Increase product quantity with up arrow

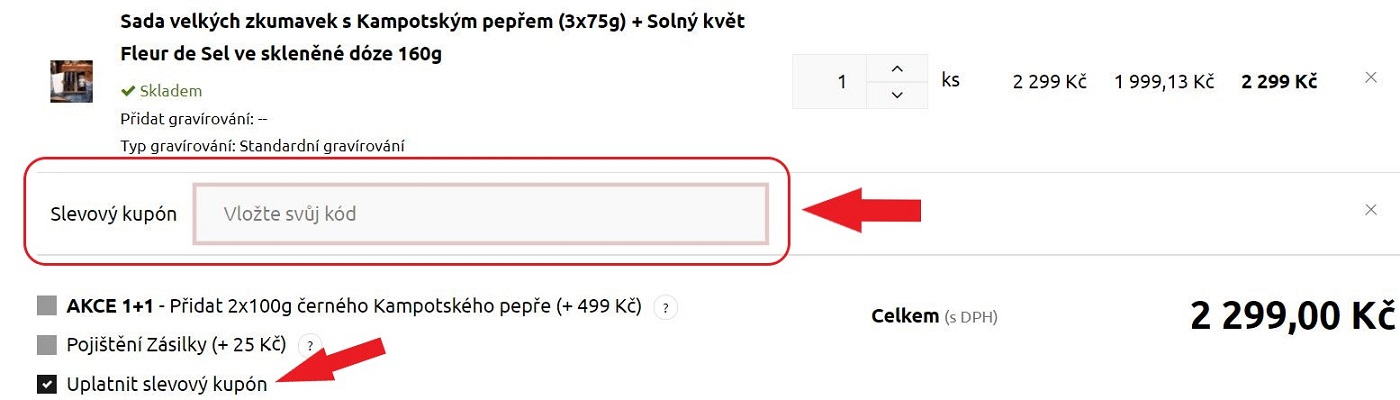[896, 68]
